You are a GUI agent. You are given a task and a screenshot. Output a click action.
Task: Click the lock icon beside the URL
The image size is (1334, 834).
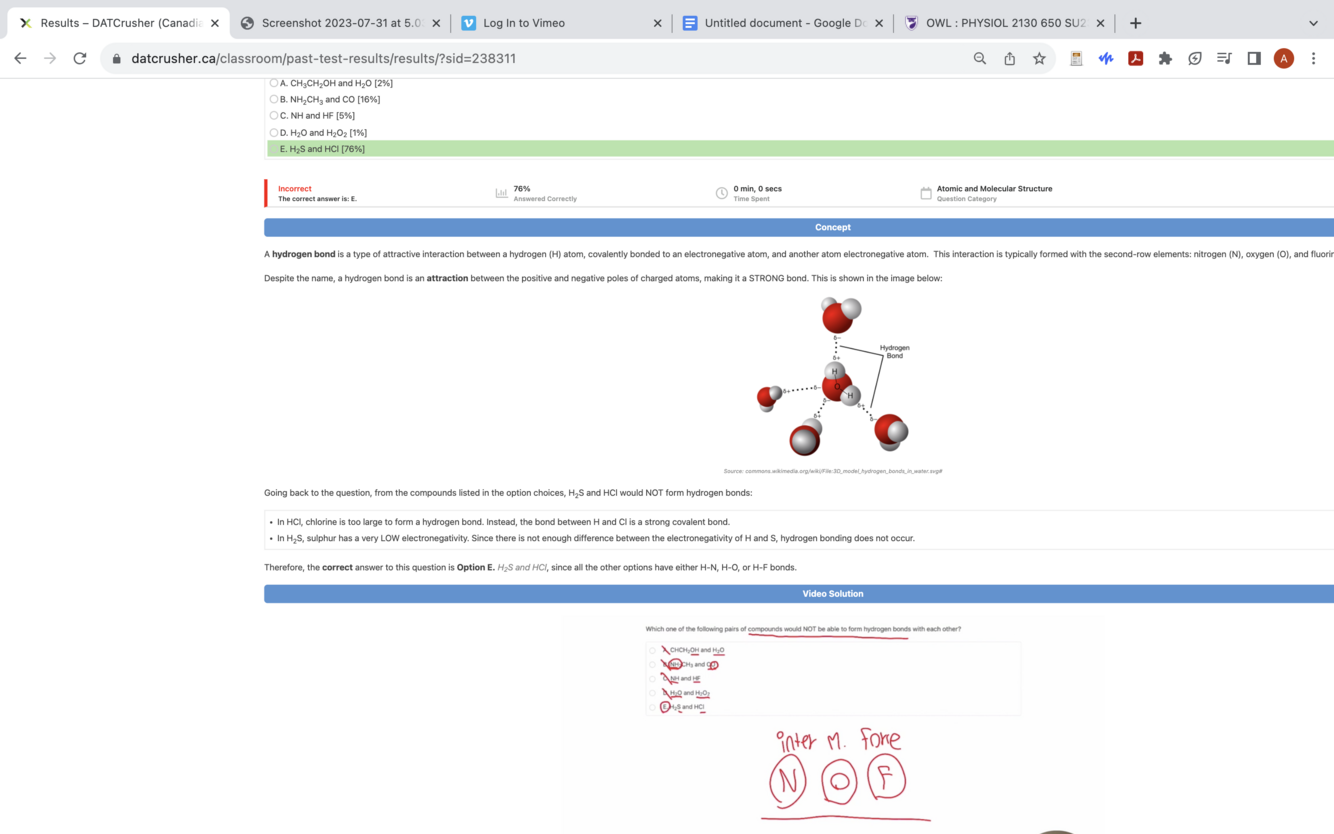pos(117,59)
